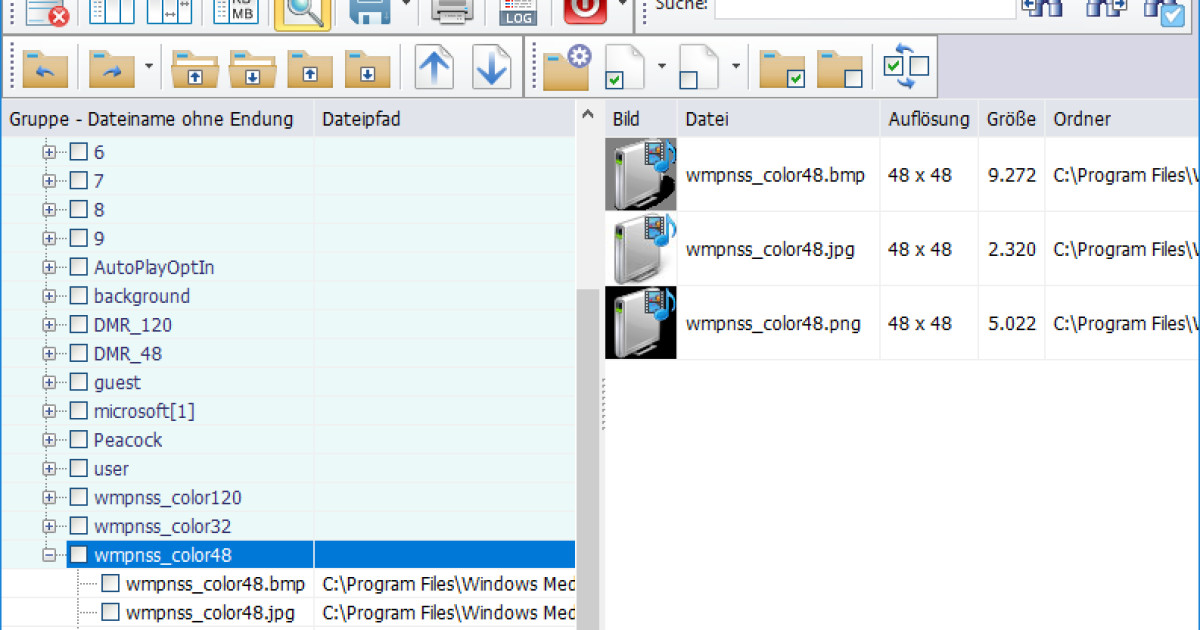1200x630 pixels.
Task: Click the Dateipfad column header
Action: (x=361, y=120)
